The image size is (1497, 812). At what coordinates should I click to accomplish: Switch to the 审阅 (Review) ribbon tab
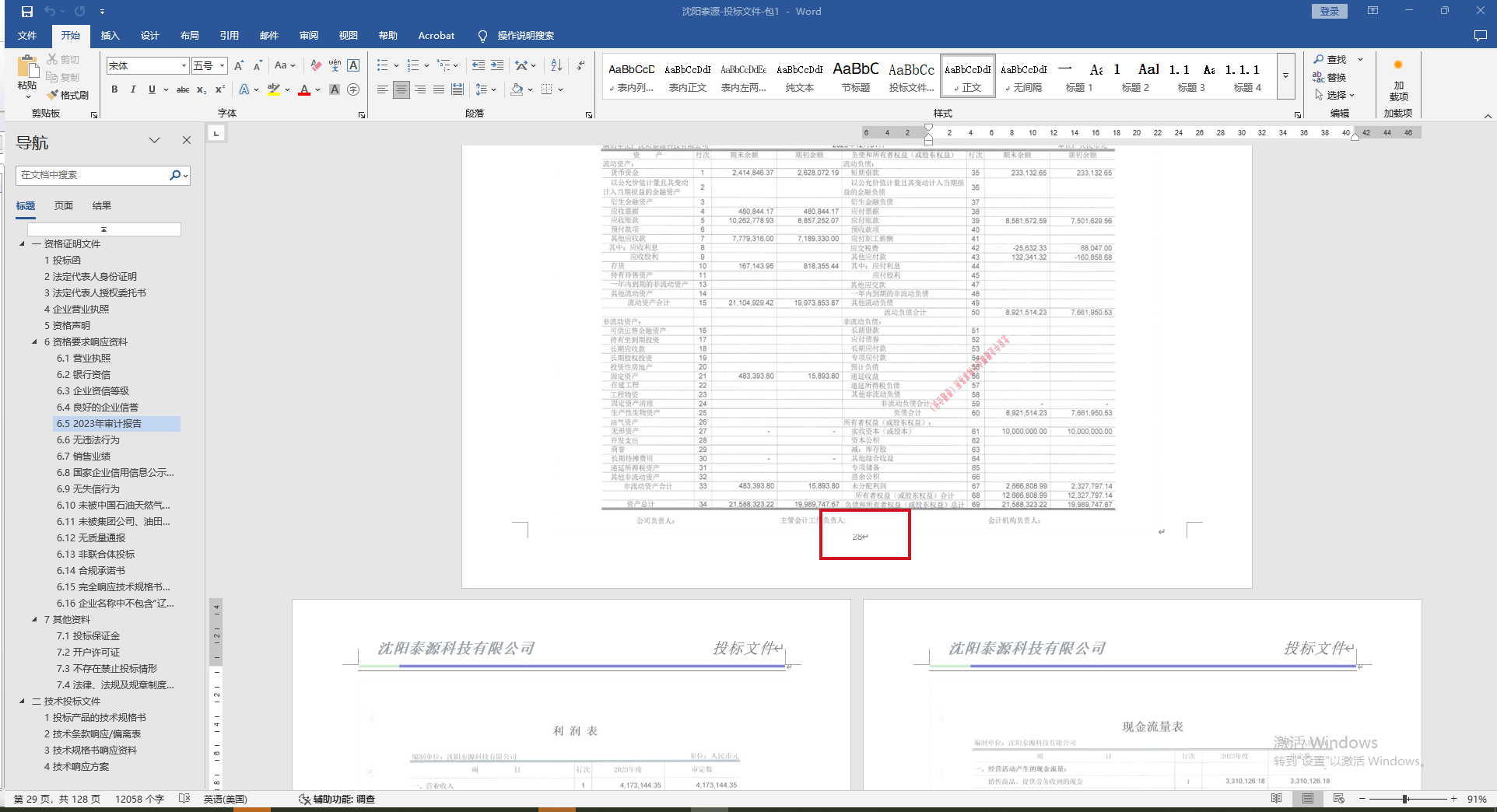[308, 36]
